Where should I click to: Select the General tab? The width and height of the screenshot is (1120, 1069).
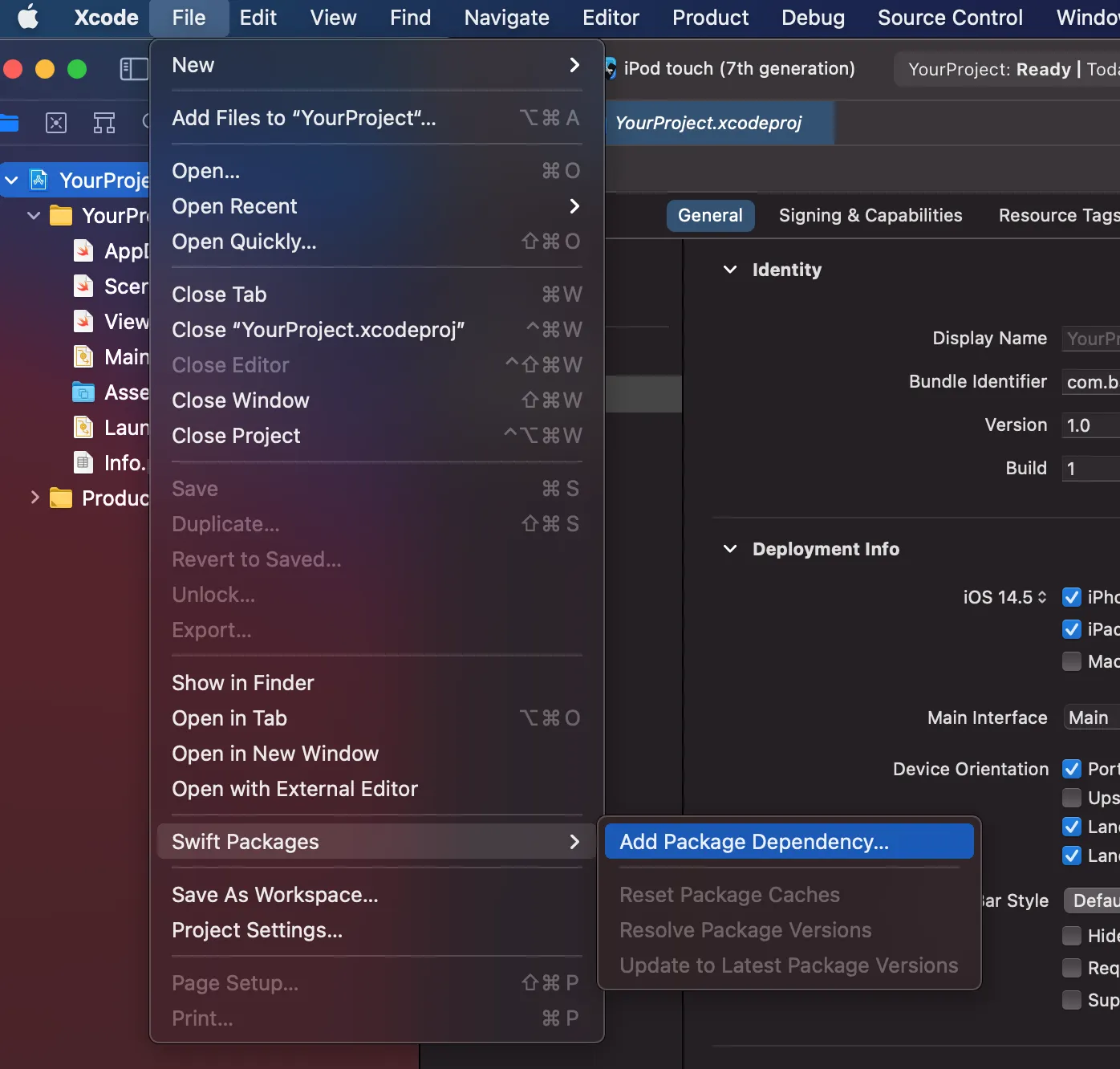coord(710,215)
